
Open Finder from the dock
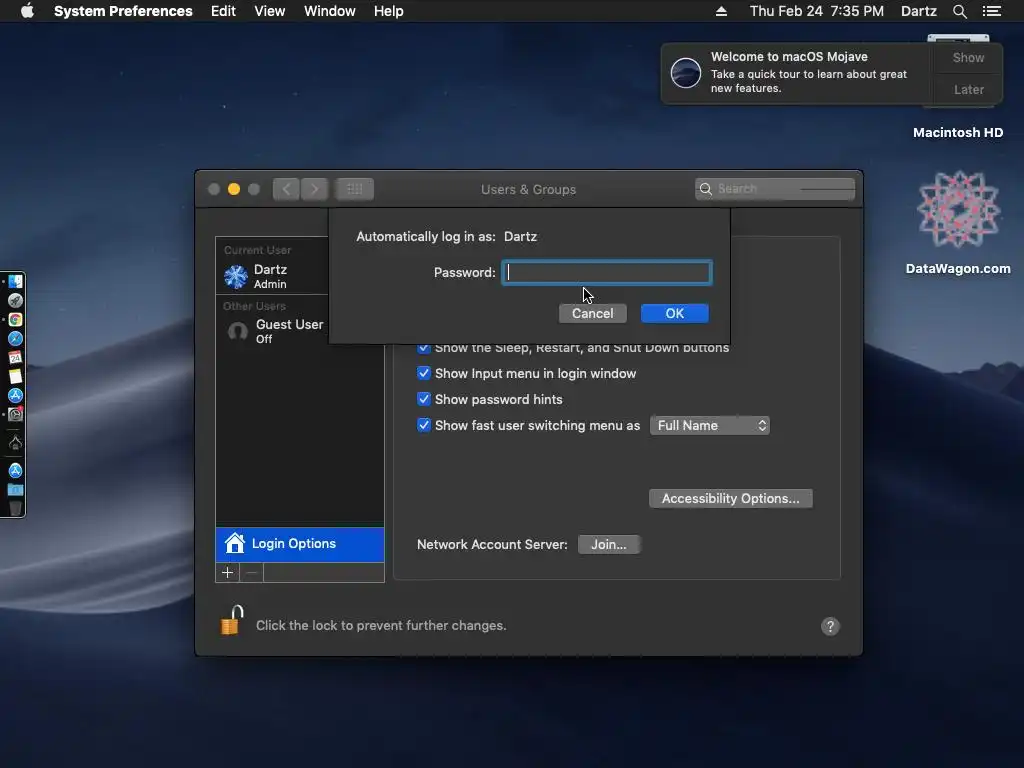[x=15, y=281]
